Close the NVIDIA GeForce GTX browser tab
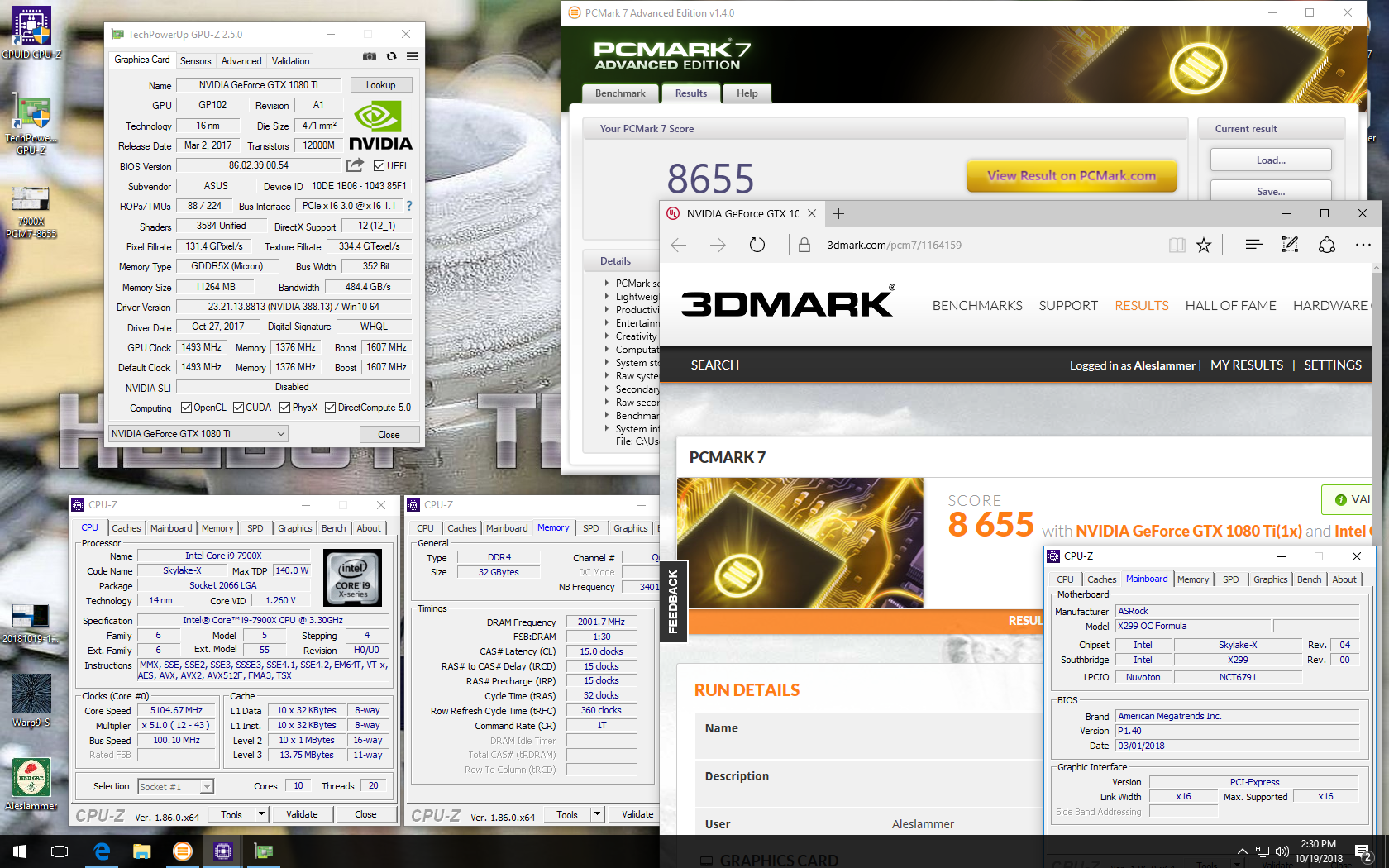The width and height of the screenshot is (1389, 868). pyautogui.click(x=812, y=213)
